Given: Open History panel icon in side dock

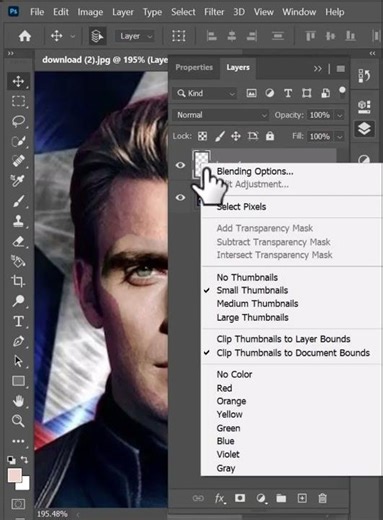Looking at the screenshot, I should click(x=364, y=76).
